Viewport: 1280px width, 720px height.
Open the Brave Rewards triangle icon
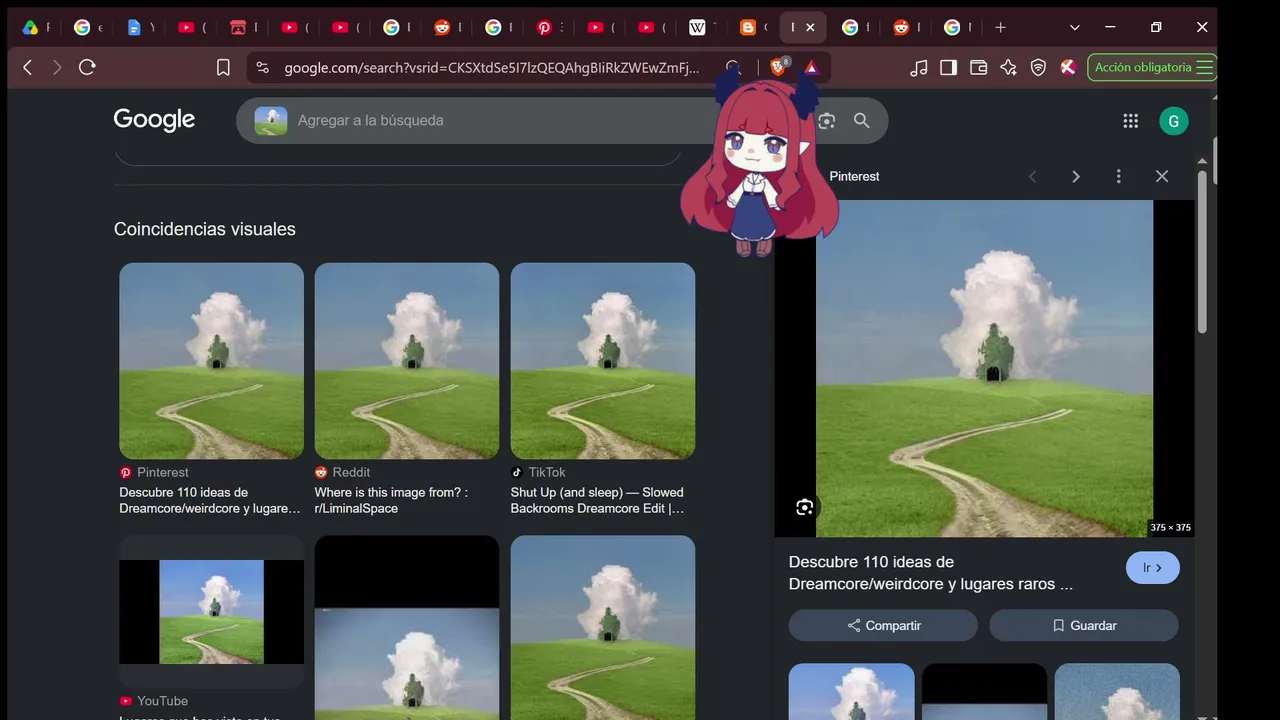[x=811, y=67]
